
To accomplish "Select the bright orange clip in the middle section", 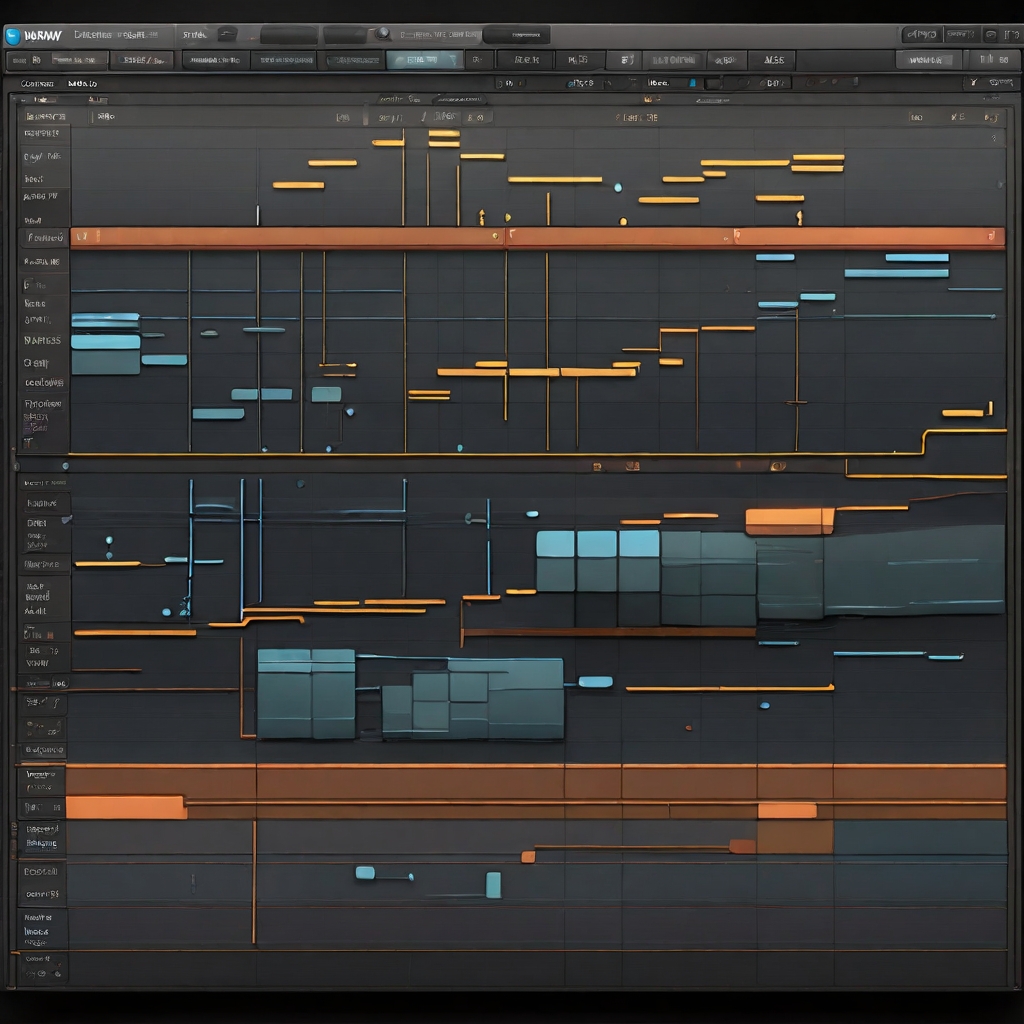I will [x=790, y=521].
